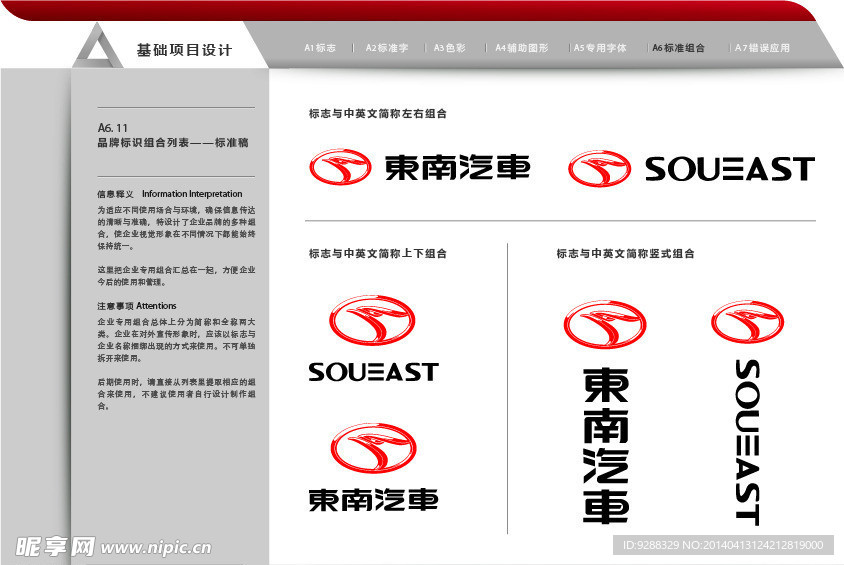844x565 pixels.
Task: Click the 基础项目设计 header title
Action: point(184,50)
